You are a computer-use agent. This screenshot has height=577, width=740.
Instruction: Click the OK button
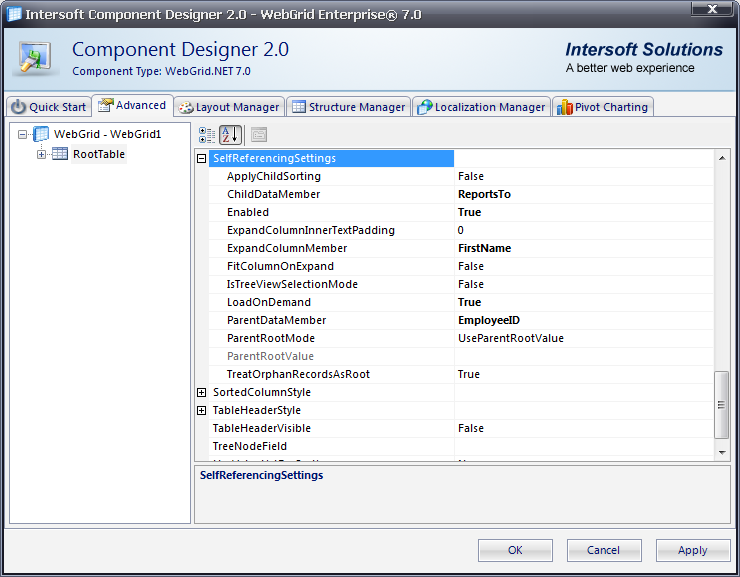515,550
